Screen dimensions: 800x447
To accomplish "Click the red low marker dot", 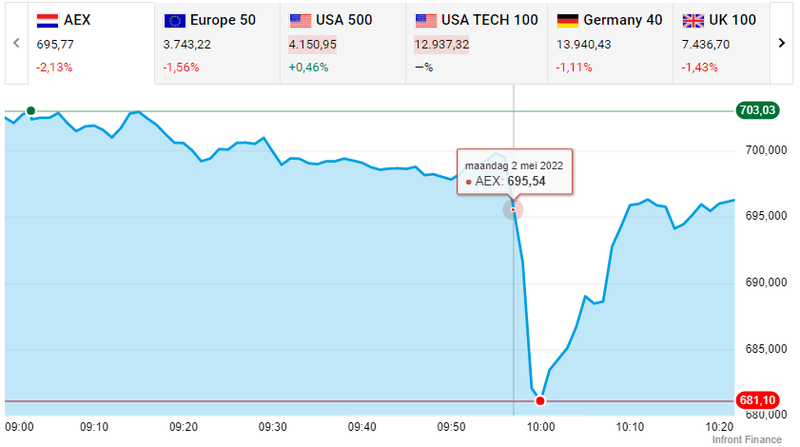I will 540,401.
